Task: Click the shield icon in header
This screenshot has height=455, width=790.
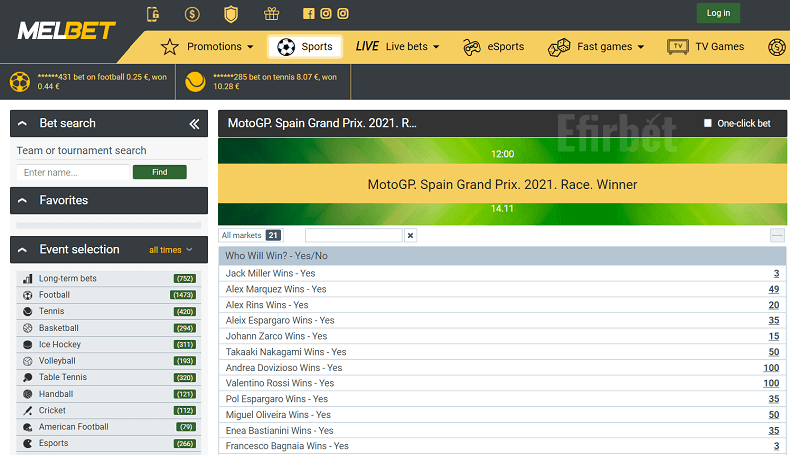Action: (x=231, y=14)
